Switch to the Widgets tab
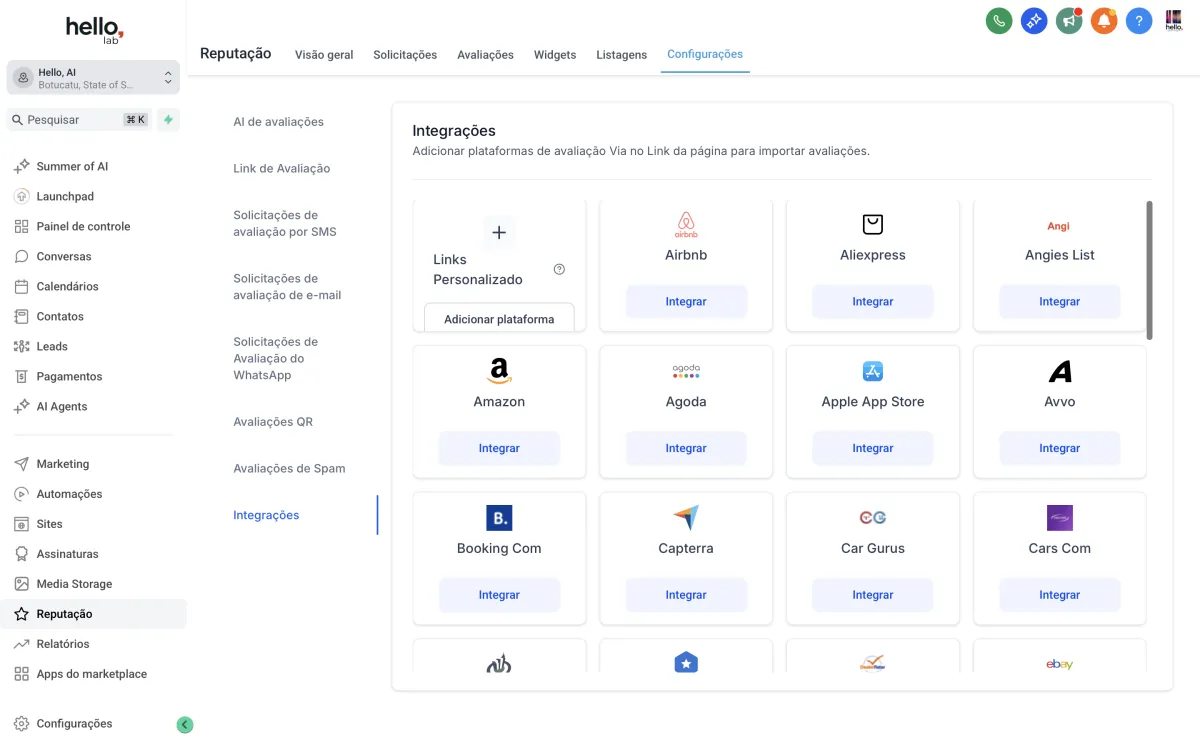Image resolution: width=1200 pixels, height=750 pixels. point(555,55)
